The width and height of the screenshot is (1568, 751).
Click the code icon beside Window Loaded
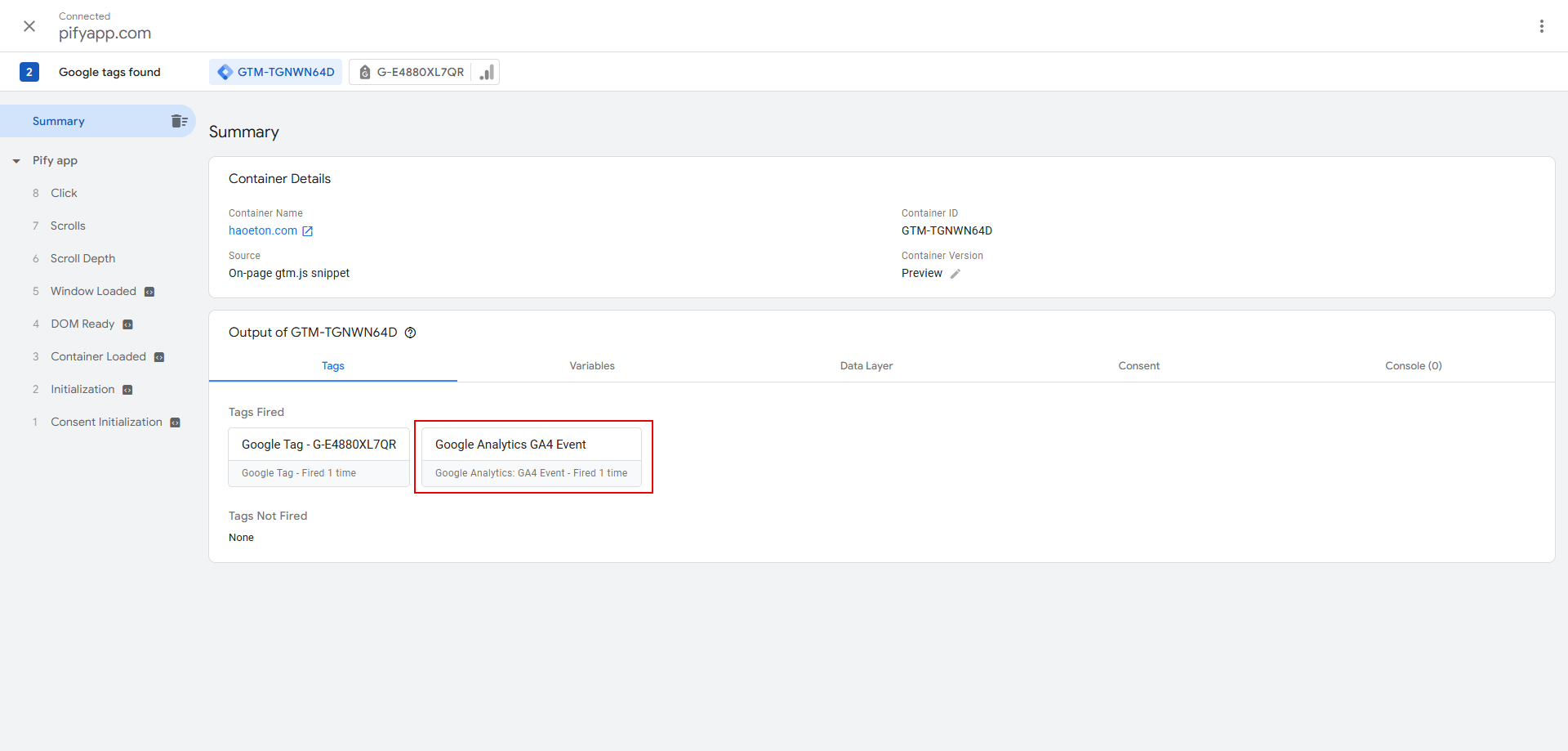click(x=149, y=292)
